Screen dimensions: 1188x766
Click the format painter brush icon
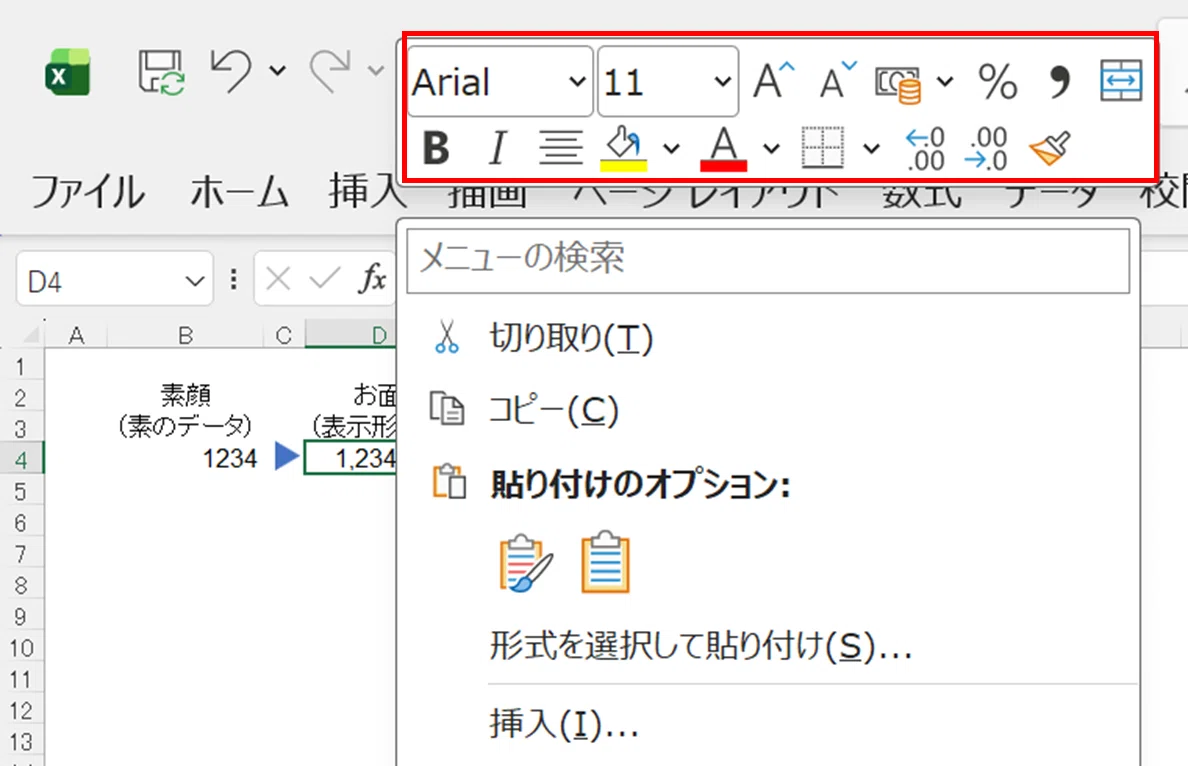(1050, 147)
